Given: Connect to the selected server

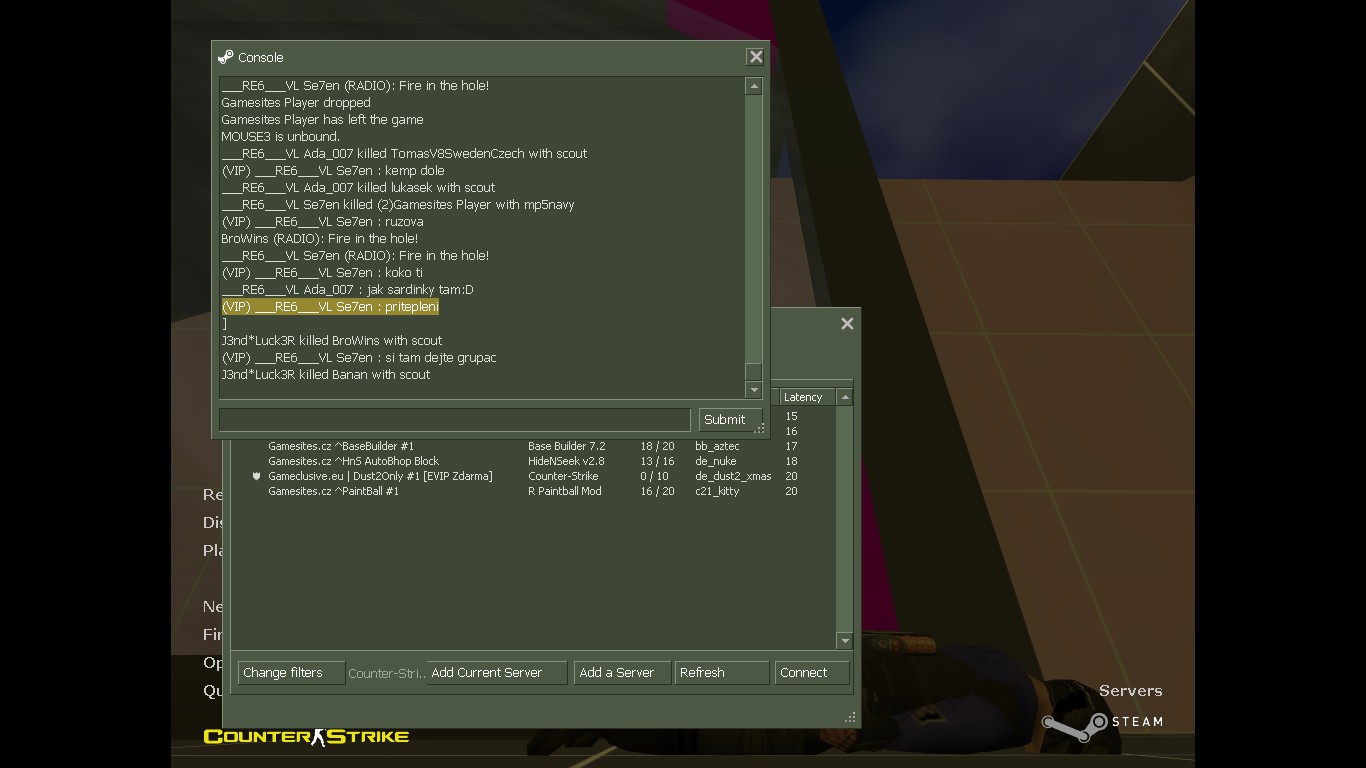Looking at the screenshot, I should [812, 673].
